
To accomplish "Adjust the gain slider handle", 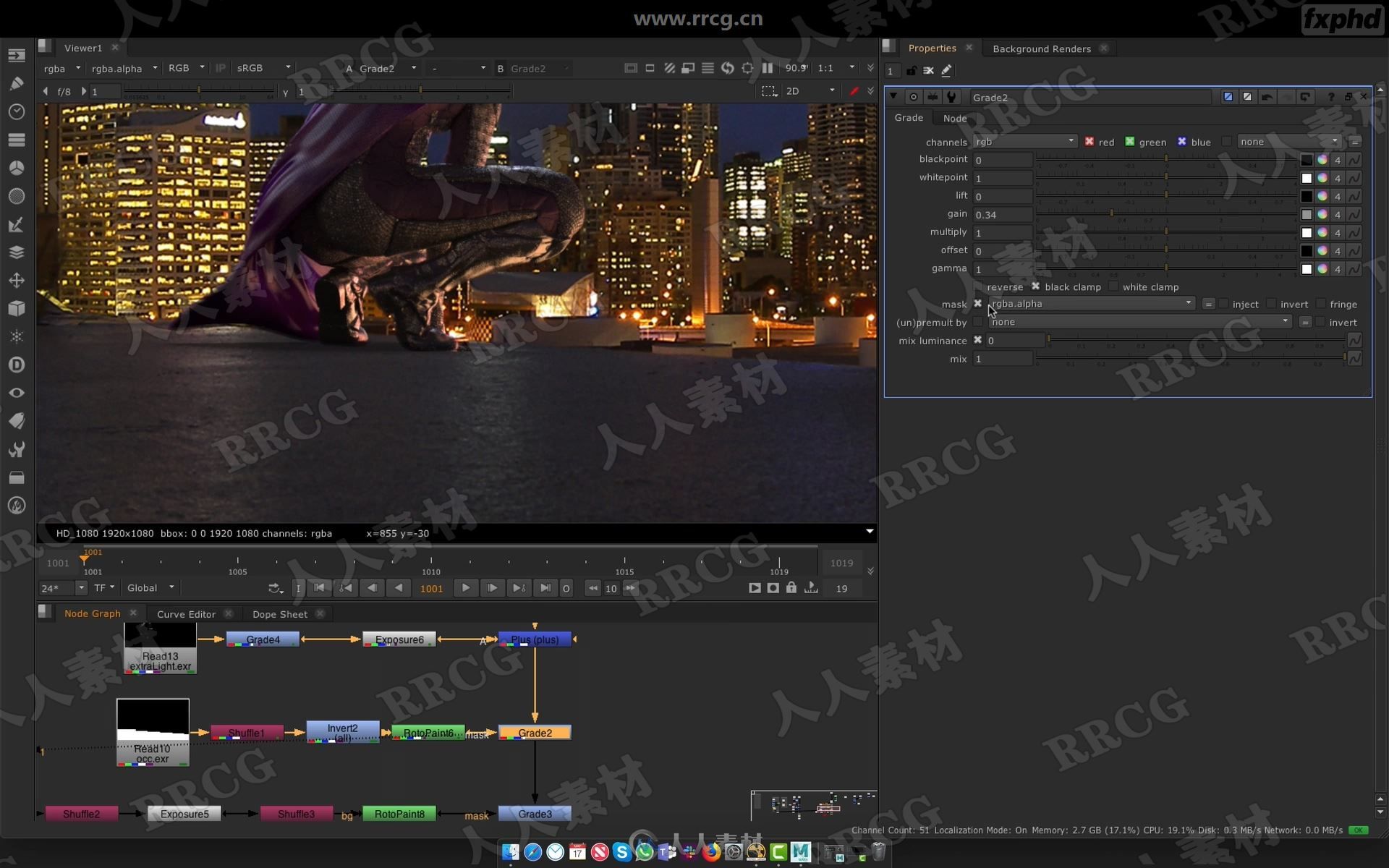I will [1112, 213].
